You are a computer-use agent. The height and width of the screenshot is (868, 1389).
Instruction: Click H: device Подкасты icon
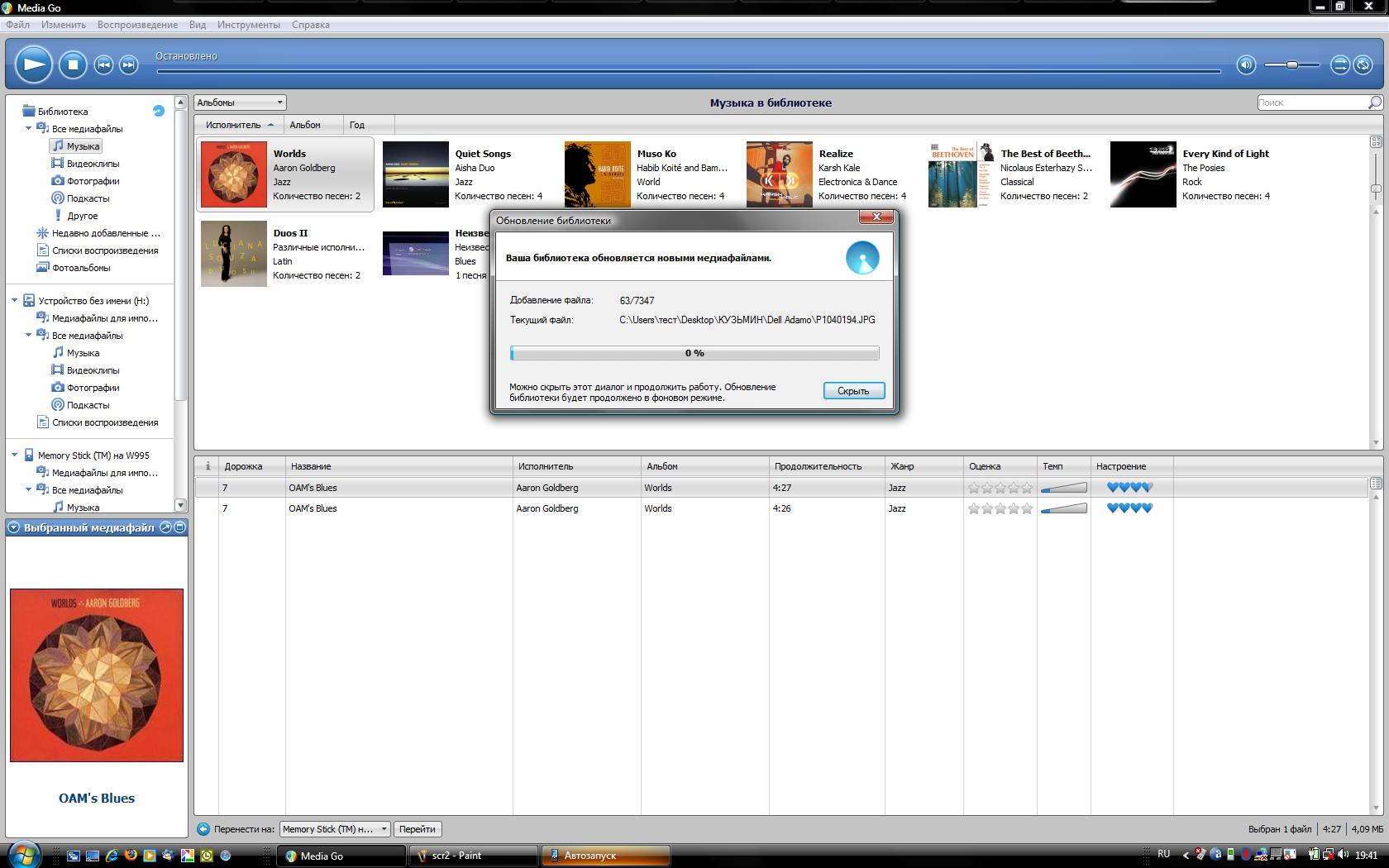[58, 405]
